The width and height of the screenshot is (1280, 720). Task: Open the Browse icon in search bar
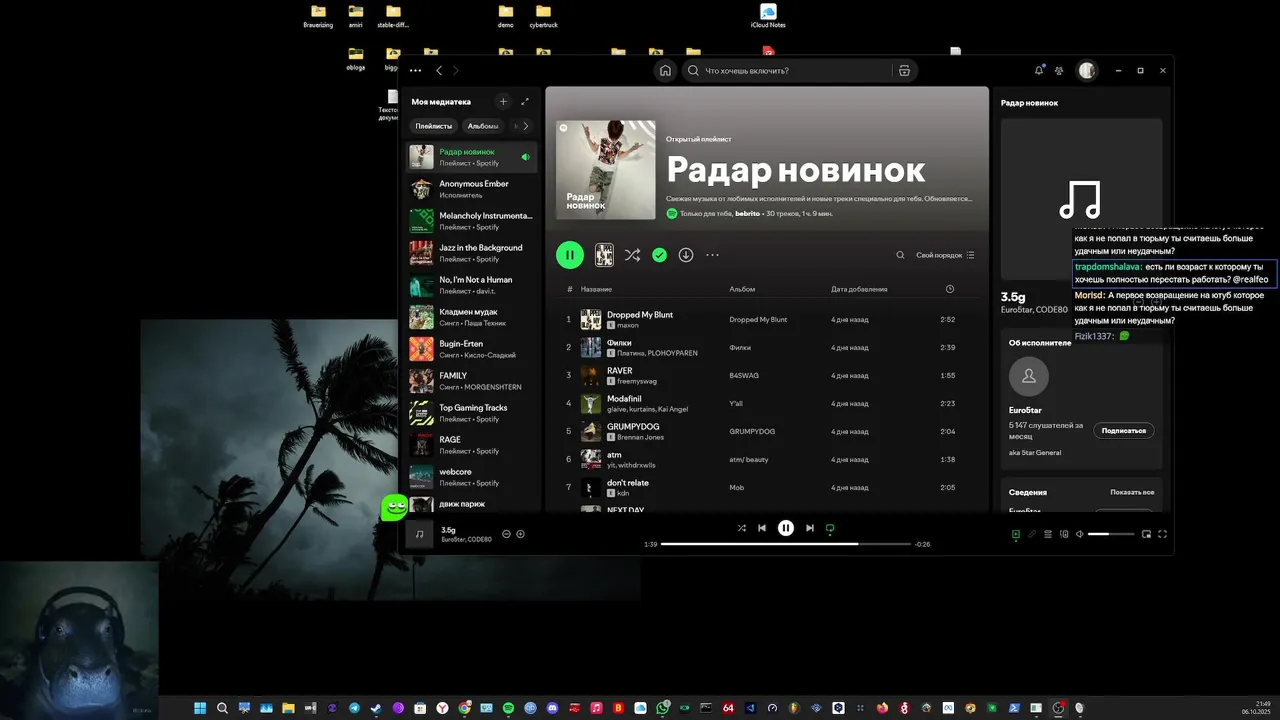tap(904, 71)
